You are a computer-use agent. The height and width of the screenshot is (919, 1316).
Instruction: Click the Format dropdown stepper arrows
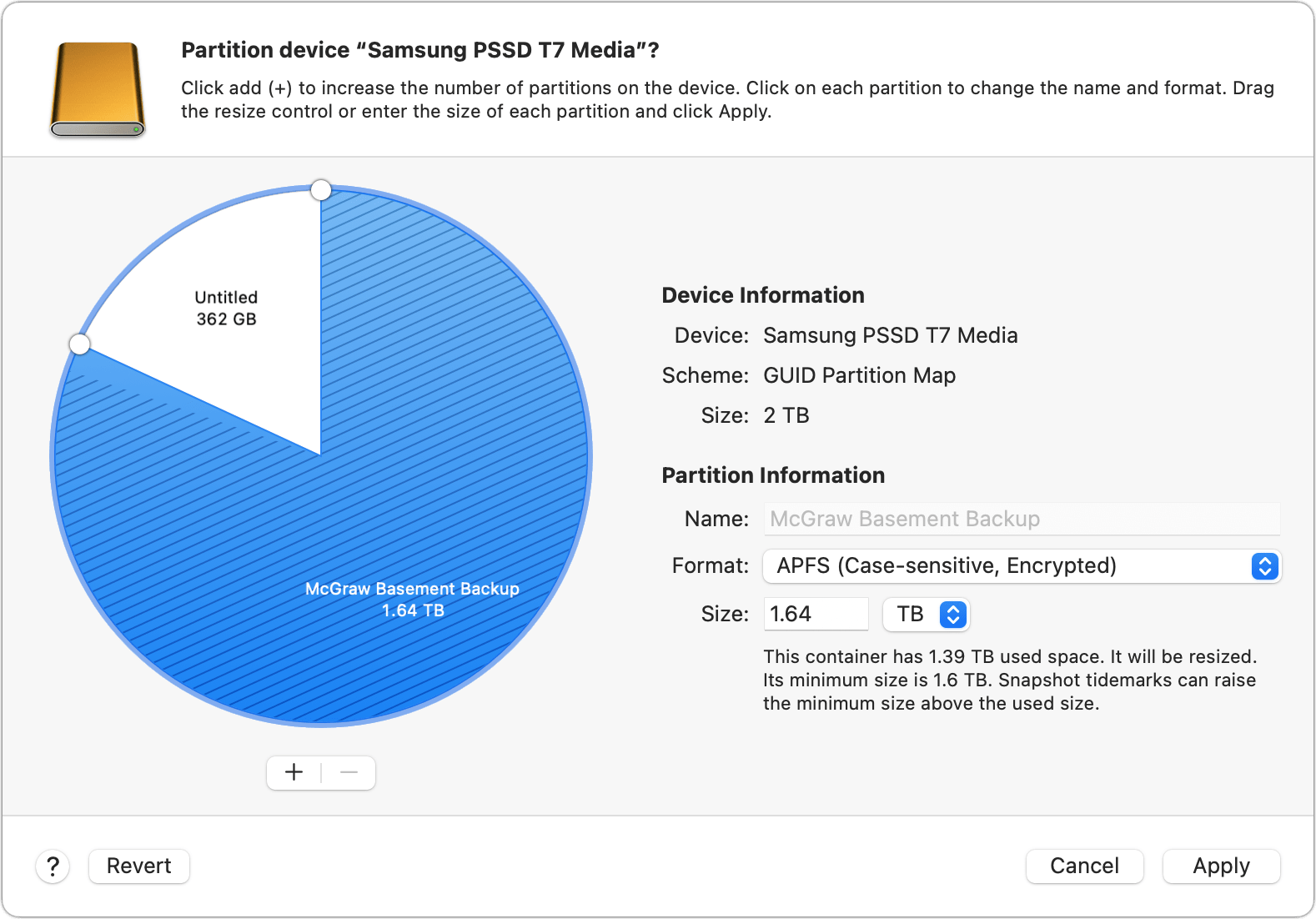pyautogui.click(x=1264, y=565)
